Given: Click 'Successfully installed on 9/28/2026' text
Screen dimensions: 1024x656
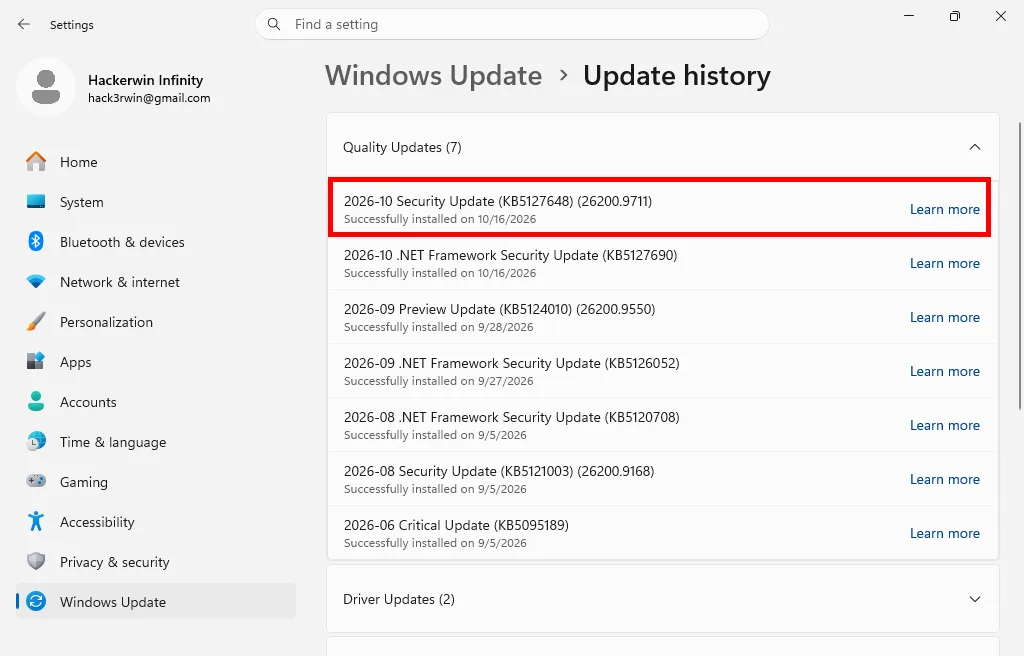Looking at the screenshot, I should 438,327.
